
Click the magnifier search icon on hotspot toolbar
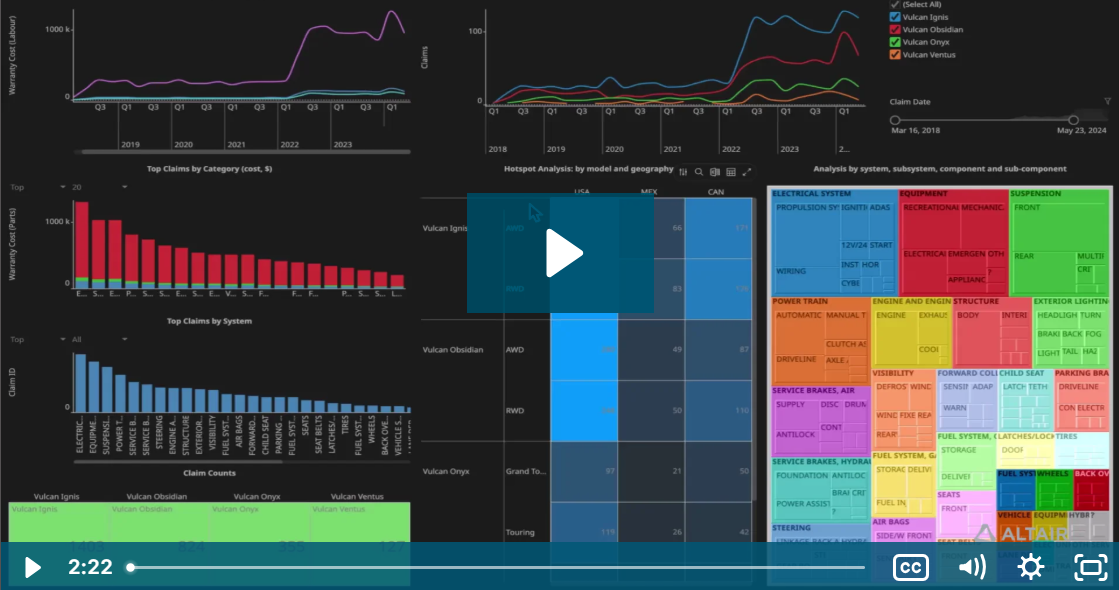pos(699,172)
